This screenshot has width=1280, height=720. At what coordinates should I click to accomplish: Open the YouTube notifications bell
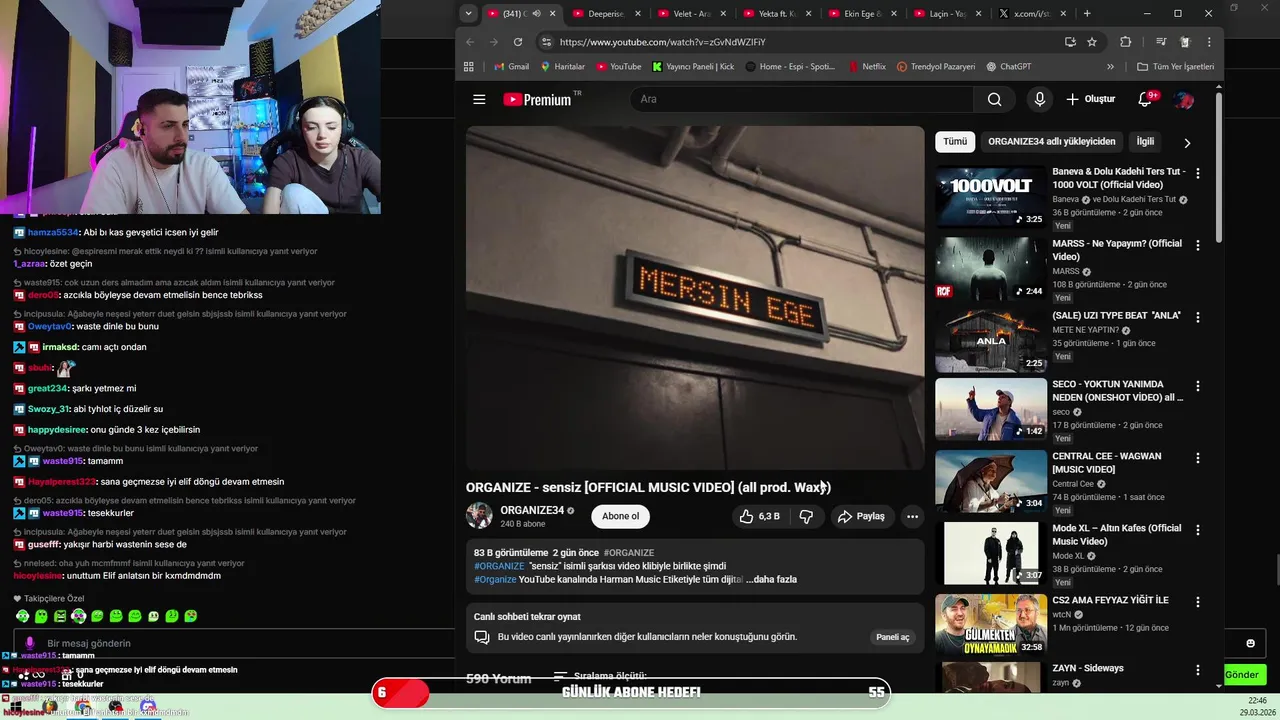pyautogui.click(x=1146, y=99)
